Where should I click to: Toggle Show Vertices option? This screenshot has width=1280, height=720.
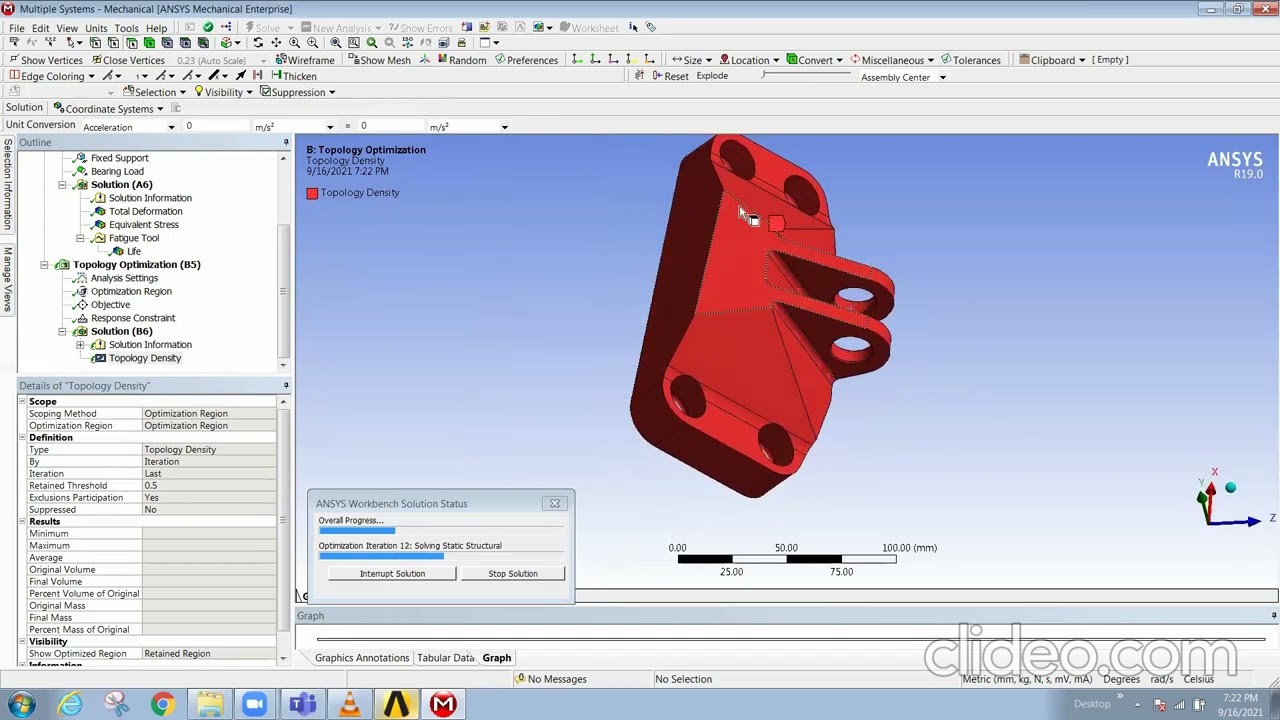pyautogui.click(x=45, y=60)
